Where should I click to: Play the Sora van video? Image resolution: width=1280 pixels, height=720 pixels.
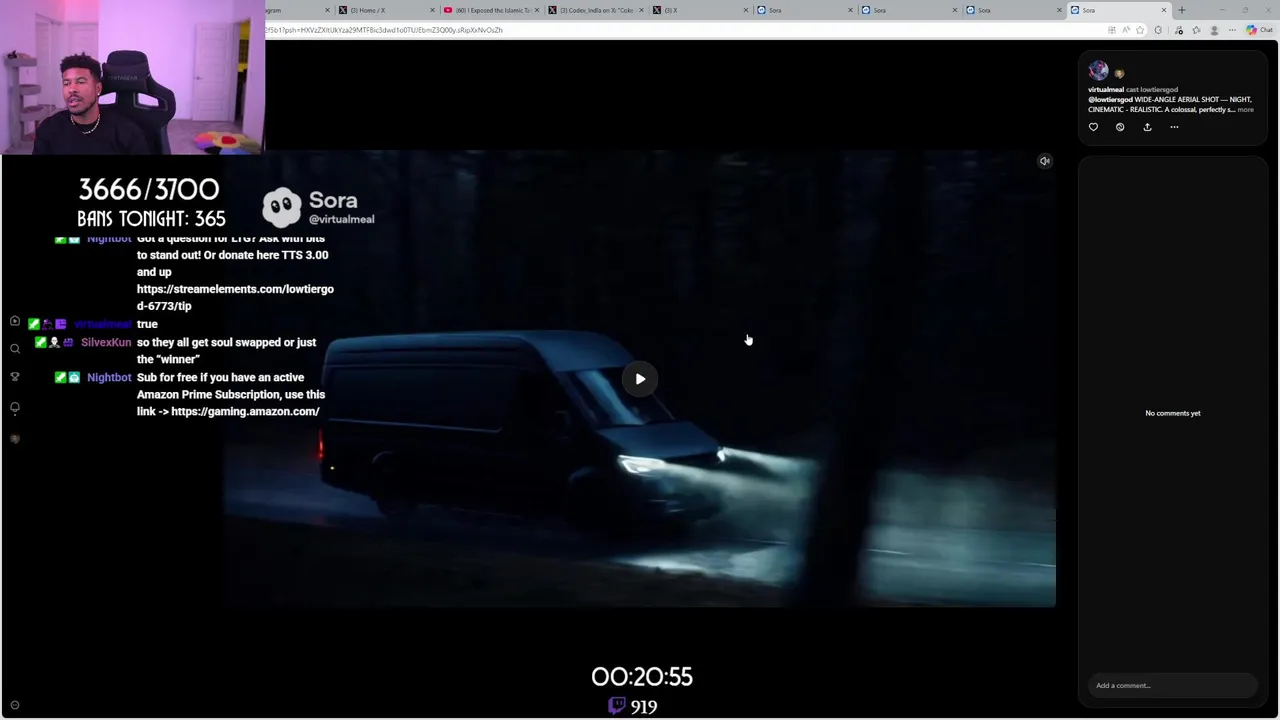pos(640,379)
